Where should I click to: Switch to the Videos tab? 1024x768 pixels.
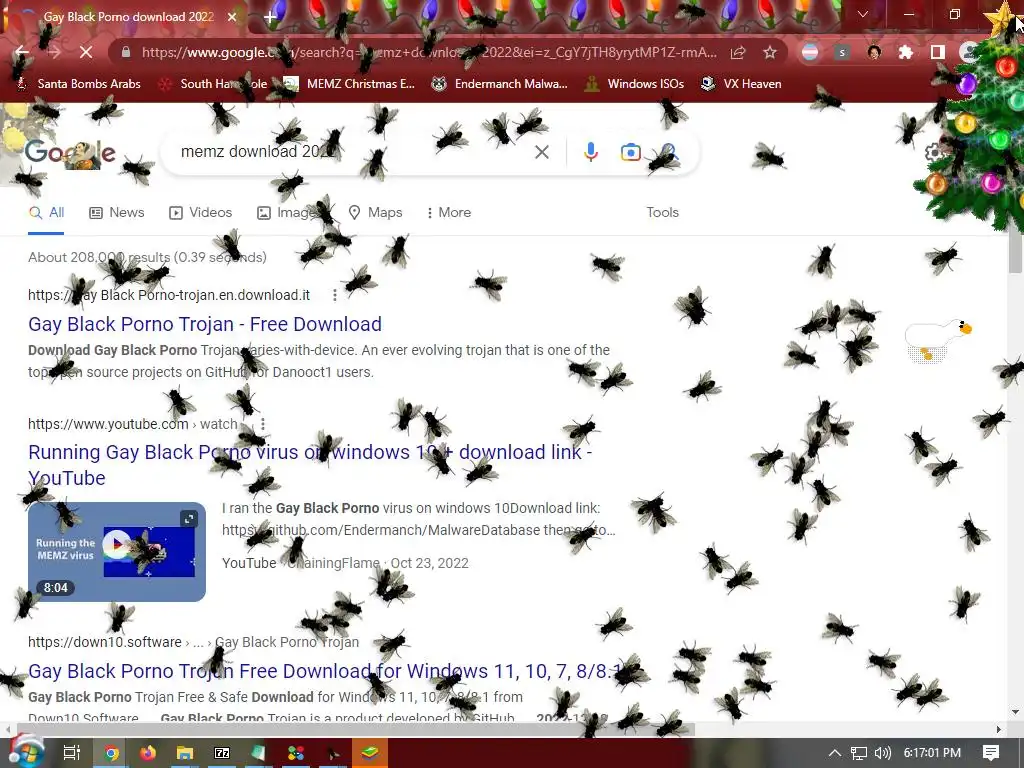click(200, 212)
